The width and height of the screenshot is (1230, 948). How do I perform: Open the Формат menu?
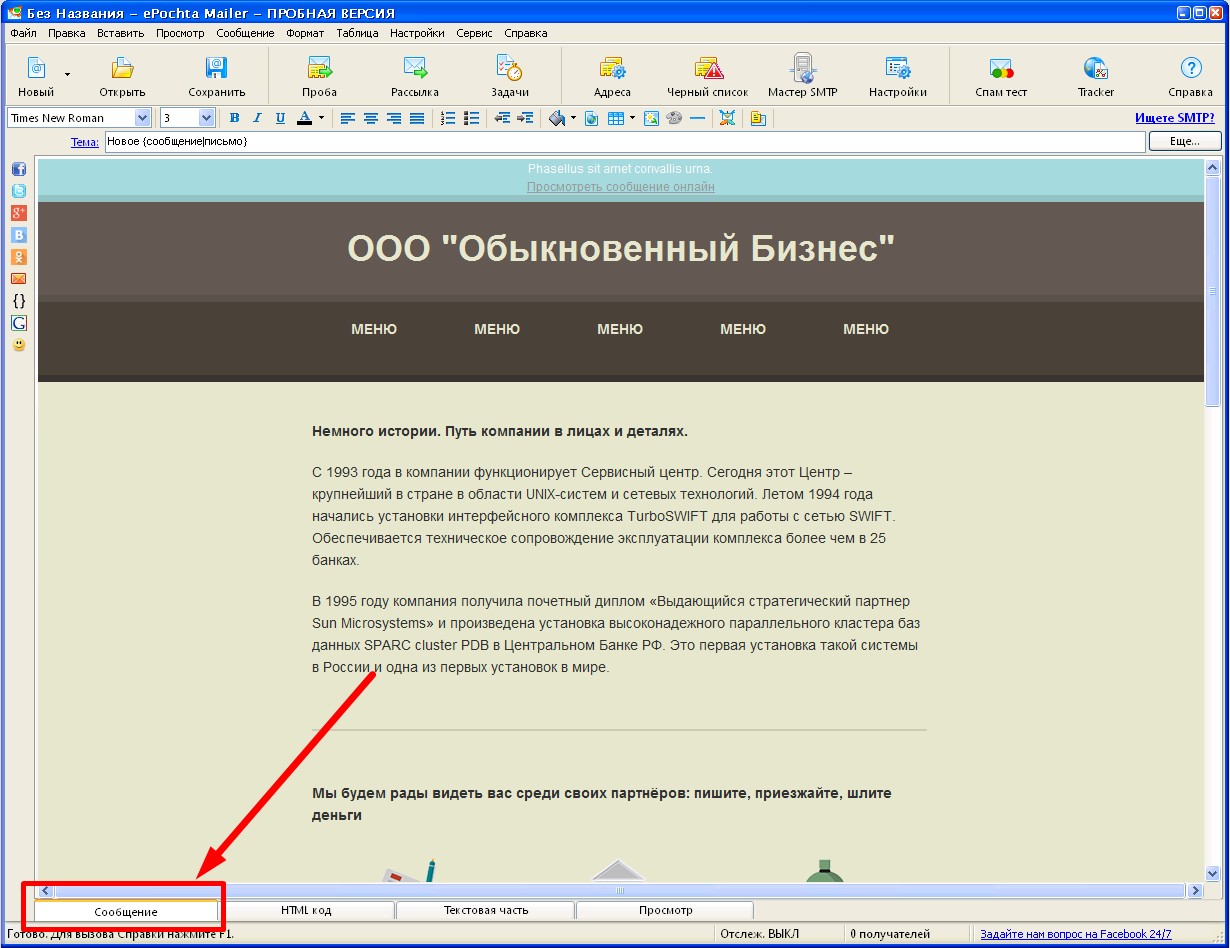305,33
